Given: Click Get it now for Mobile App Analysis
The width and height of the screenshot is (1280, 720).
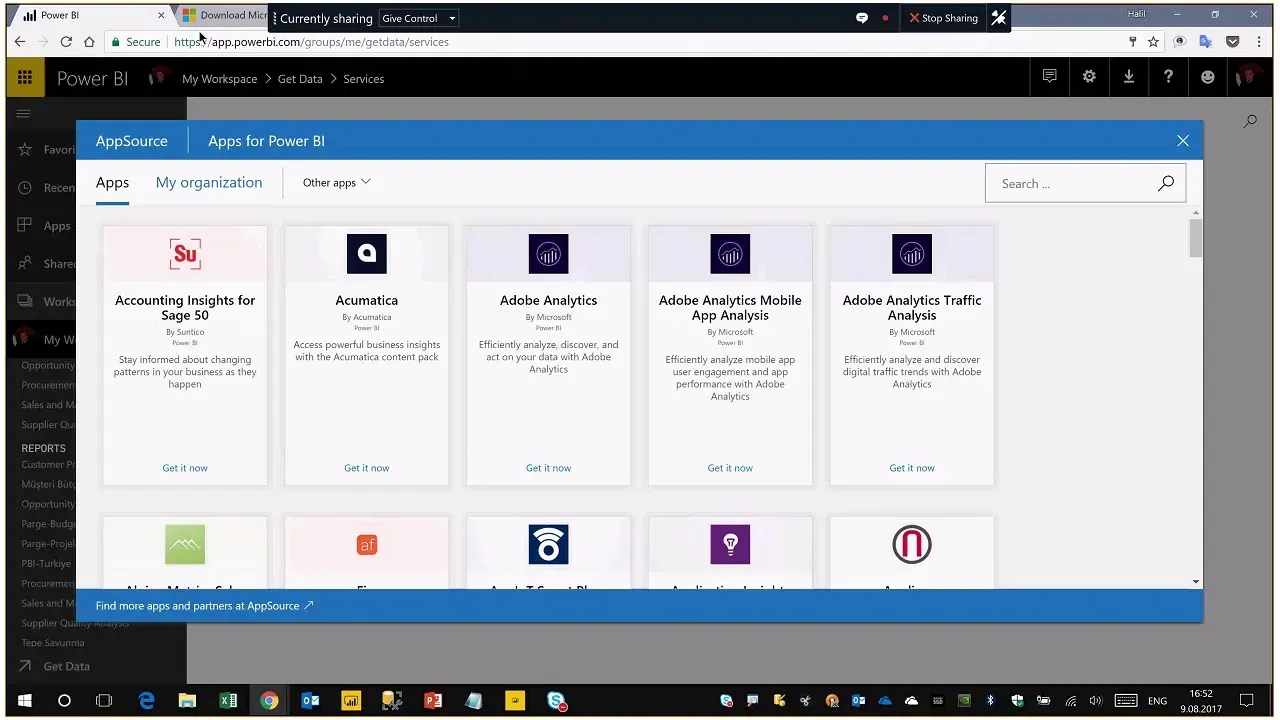Looking at the screenshot, I should tap(730, 468).
